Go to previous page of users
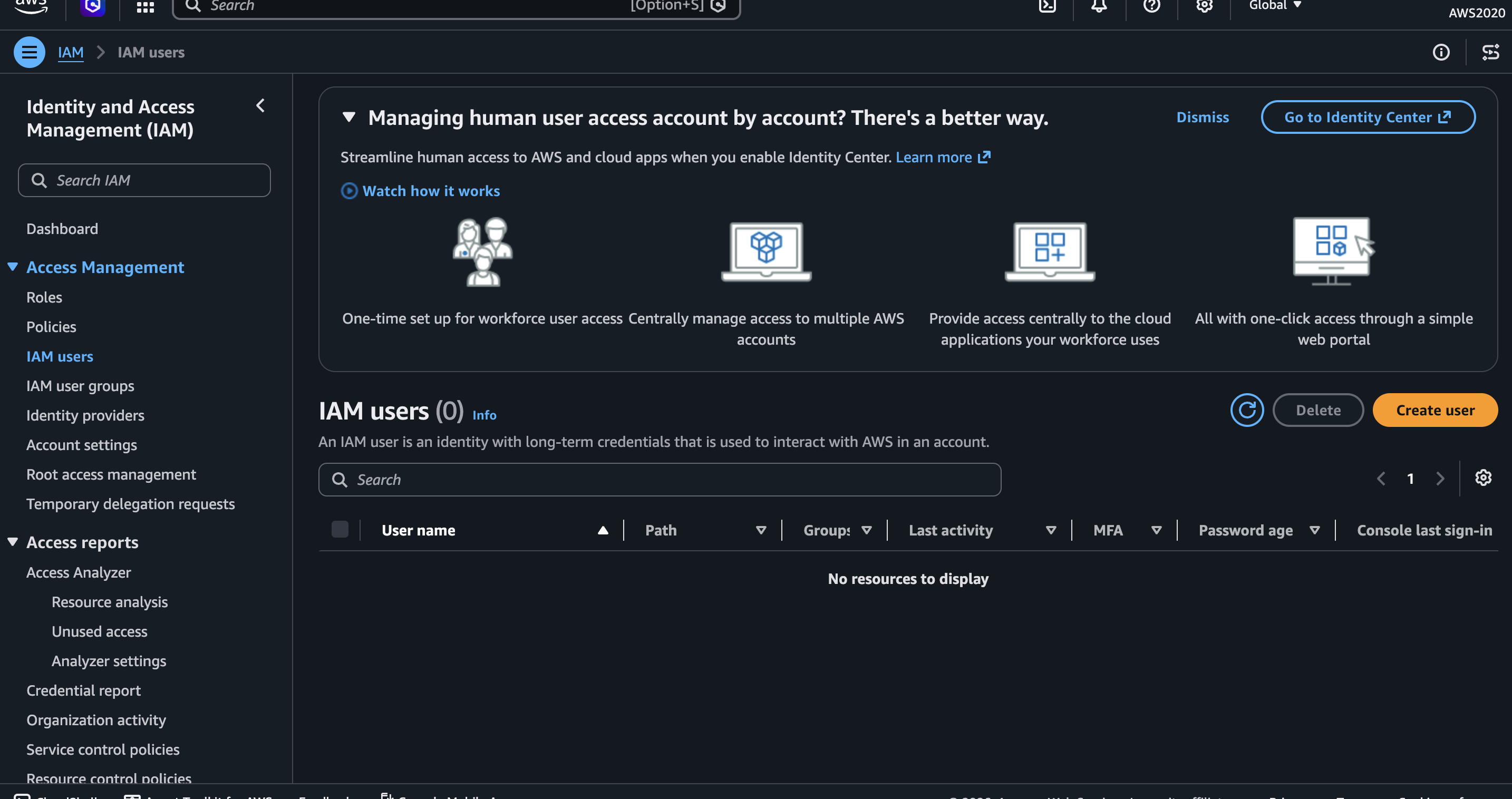1512x799 pixels. point(1381,479)
